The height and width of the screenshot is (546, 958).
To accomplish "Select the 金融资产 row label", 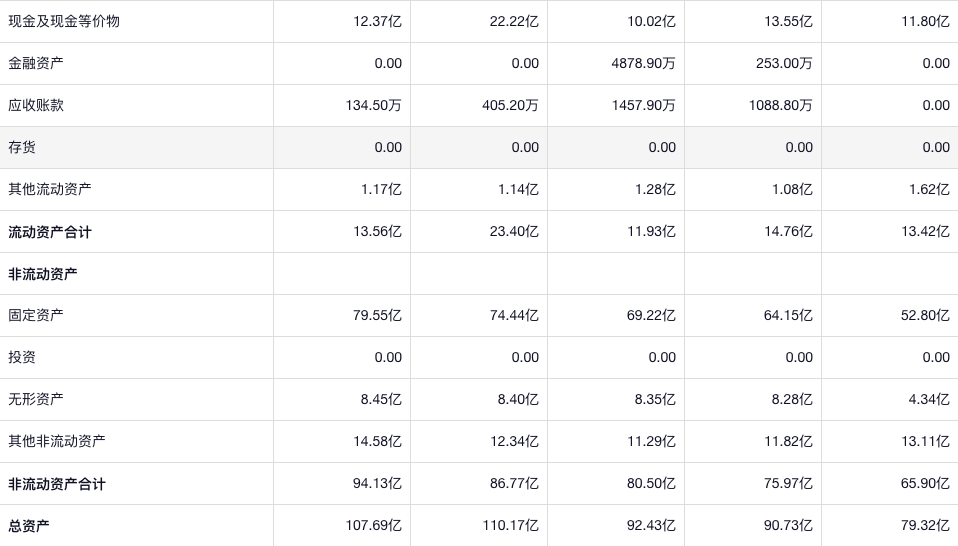I will [36, 63].
